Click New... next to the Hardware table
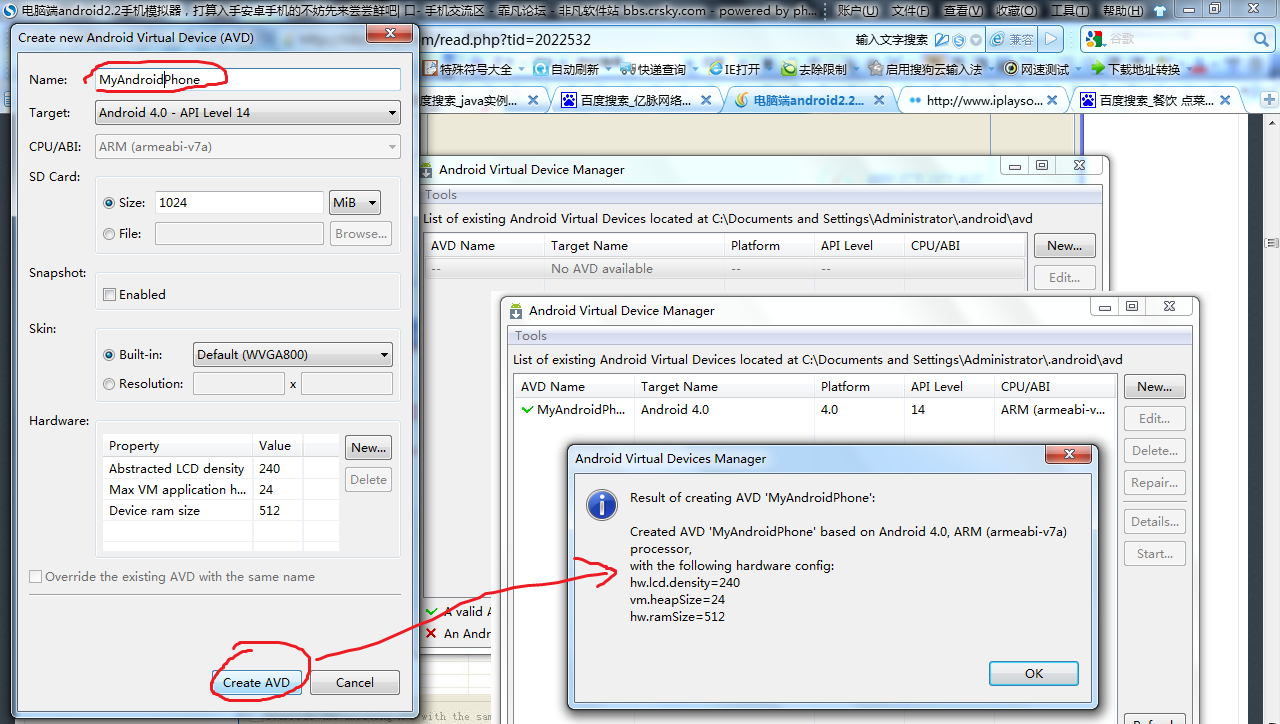This screenshot has width=1280, height=724. pyautogui.click(x=368, y=448)
